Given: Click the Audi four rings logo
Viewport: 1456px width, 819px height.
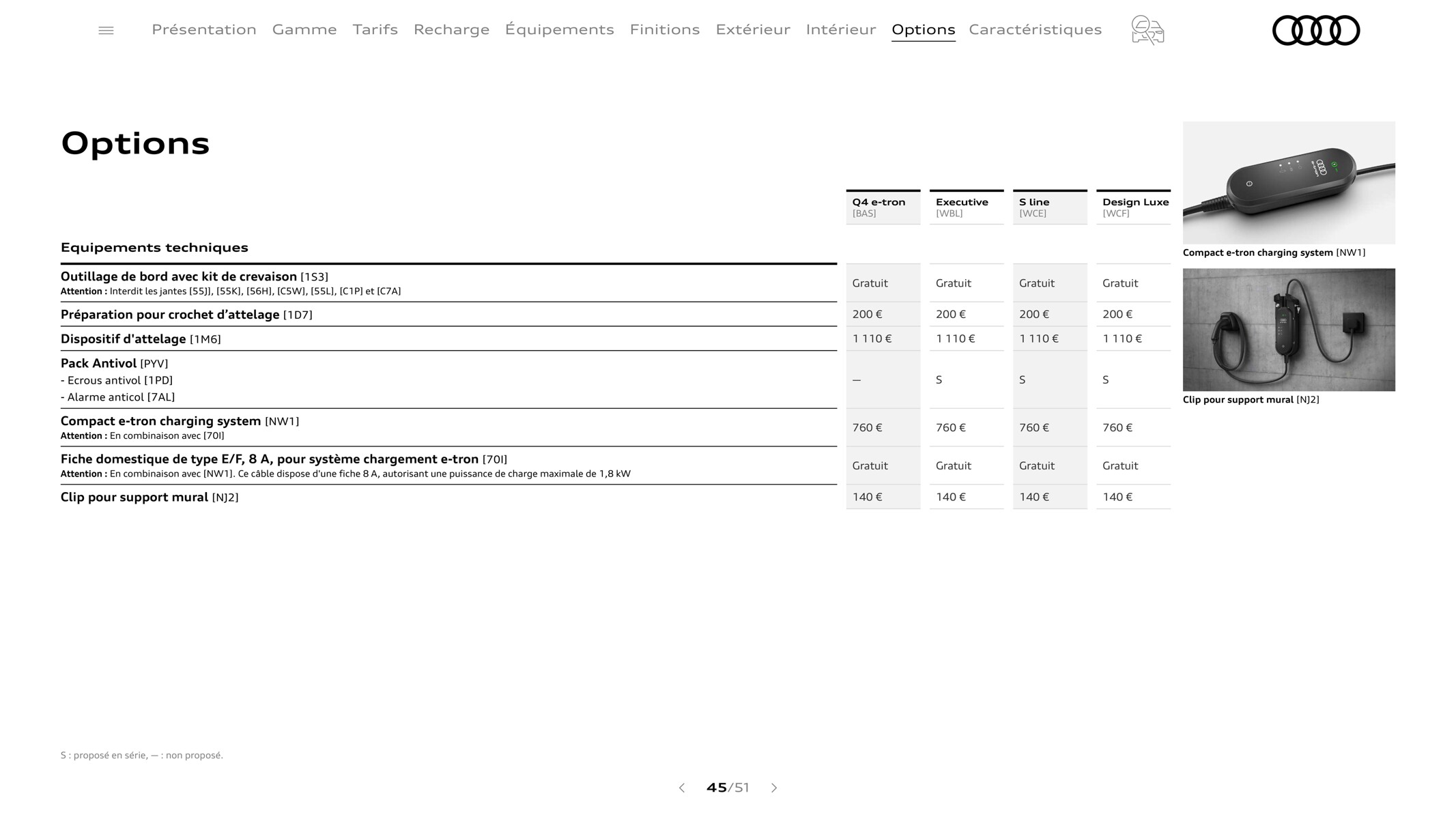Looking at the screenshot, I should [1316, 30].
